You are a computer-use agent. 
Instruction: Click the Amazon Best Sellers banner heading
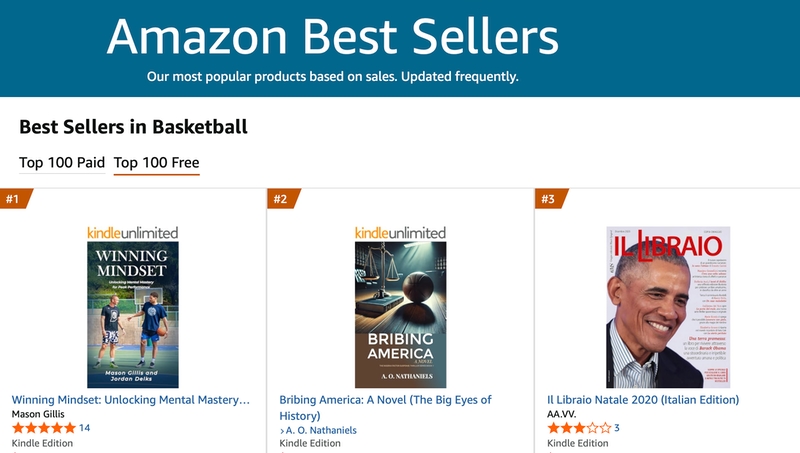(x=332, y=38)
